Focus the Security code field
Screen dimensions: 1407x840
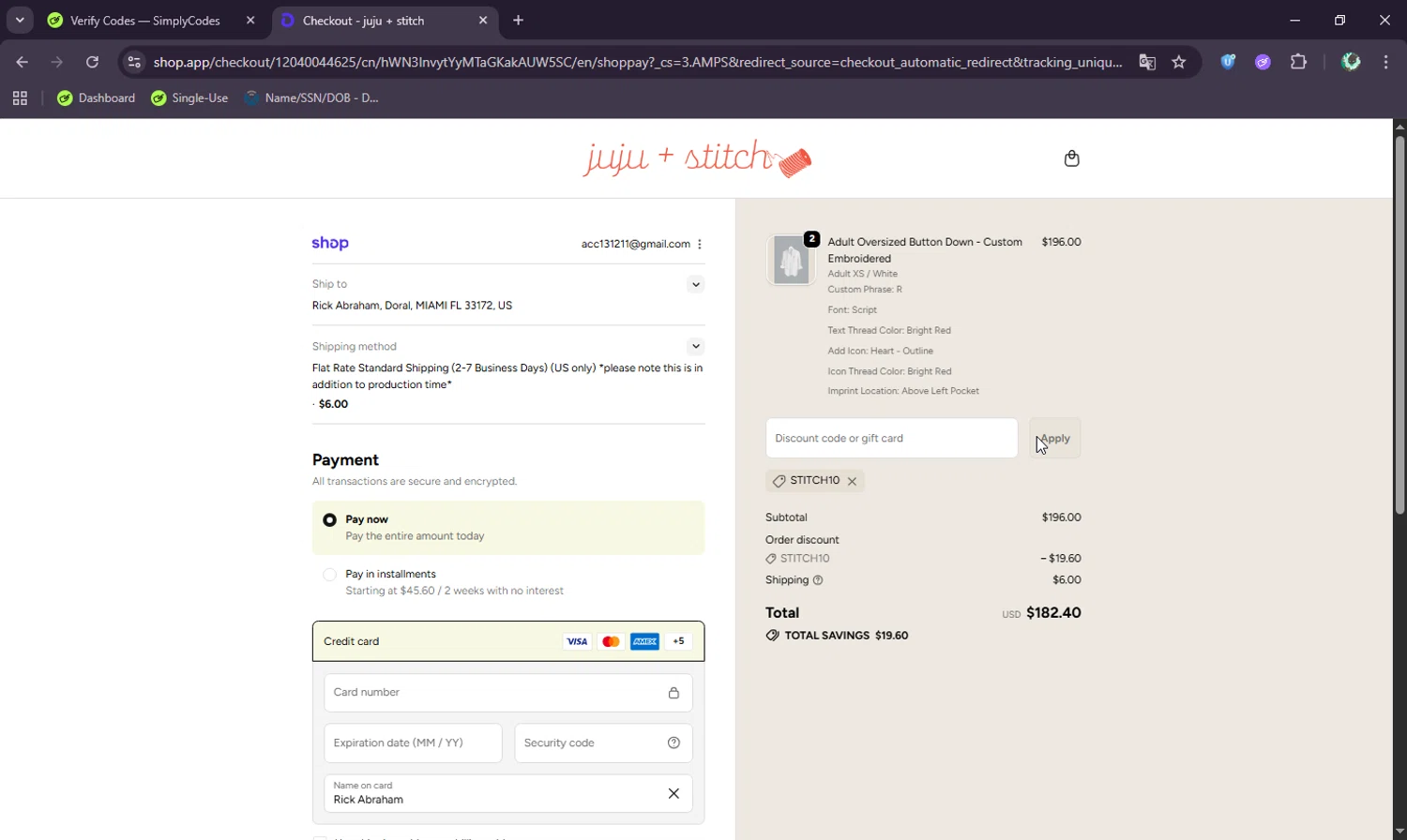[x=603, y=742]
